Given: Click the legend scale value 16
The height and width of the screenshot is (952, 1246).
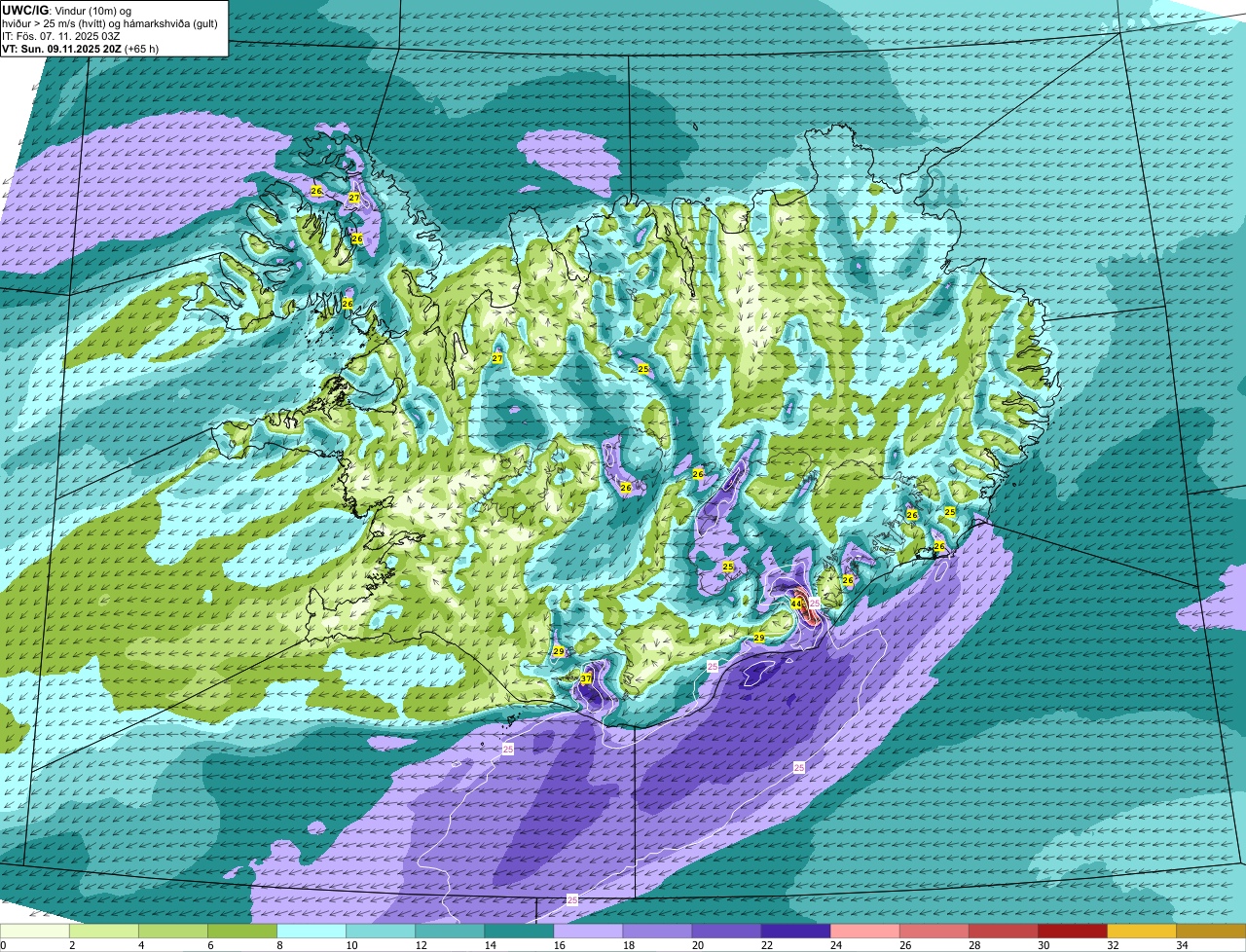Looking at the screenshot, I should [x=558, y=945].
